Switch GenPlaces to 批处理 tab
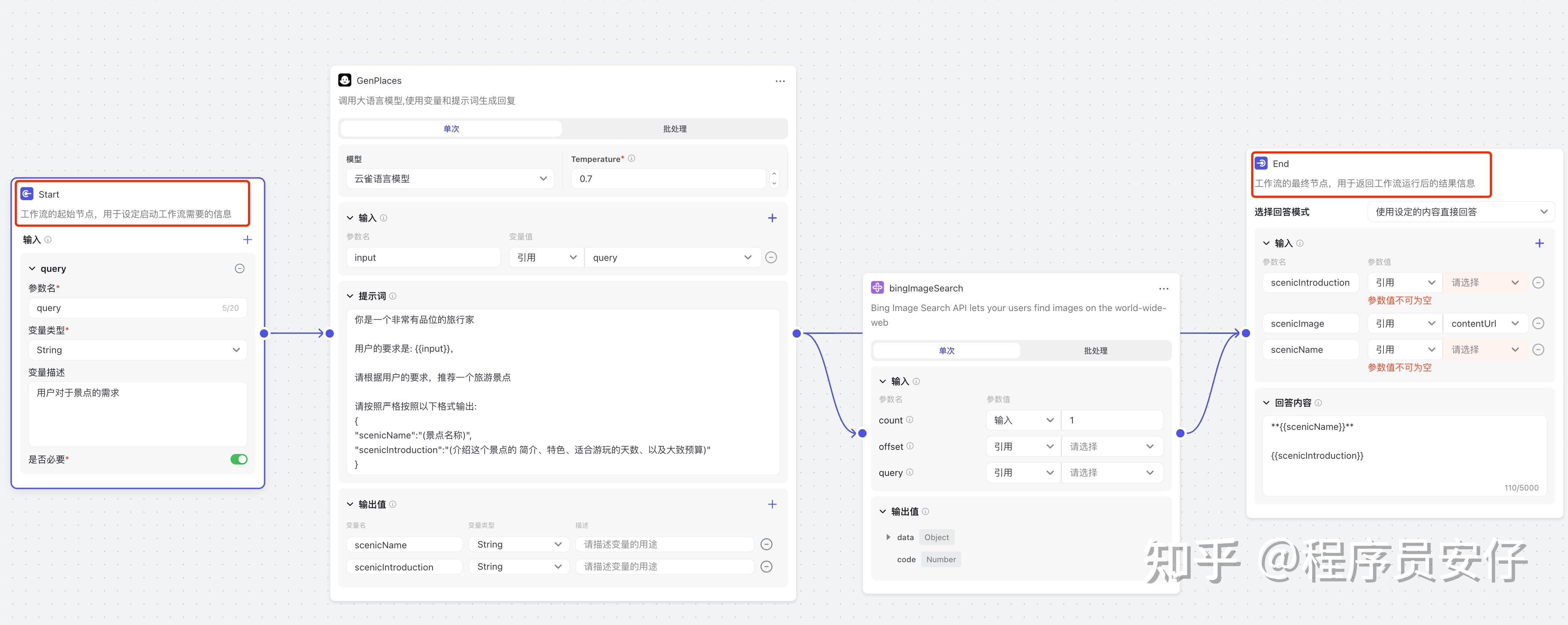Image resolution: width=1568 pixels, height=625 pixels. pyautogui.click(x=674, y=129)
